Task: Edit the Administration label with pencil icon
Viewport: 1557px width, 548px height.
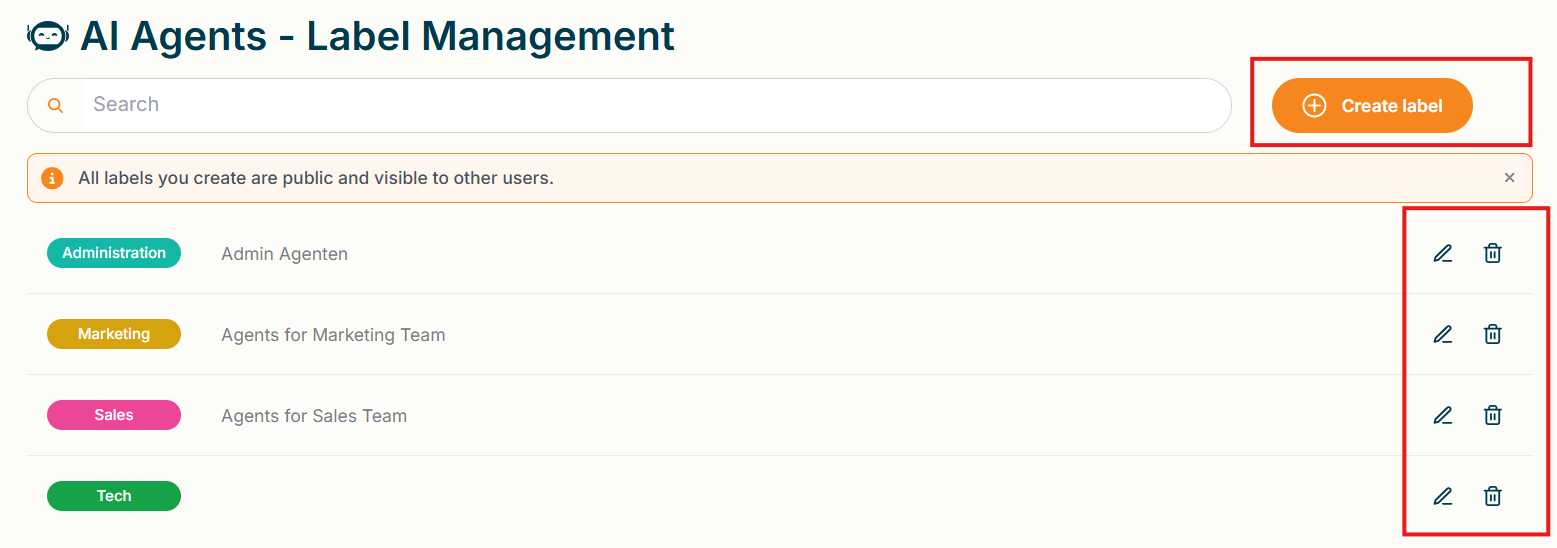Action: click(1442, 253)
